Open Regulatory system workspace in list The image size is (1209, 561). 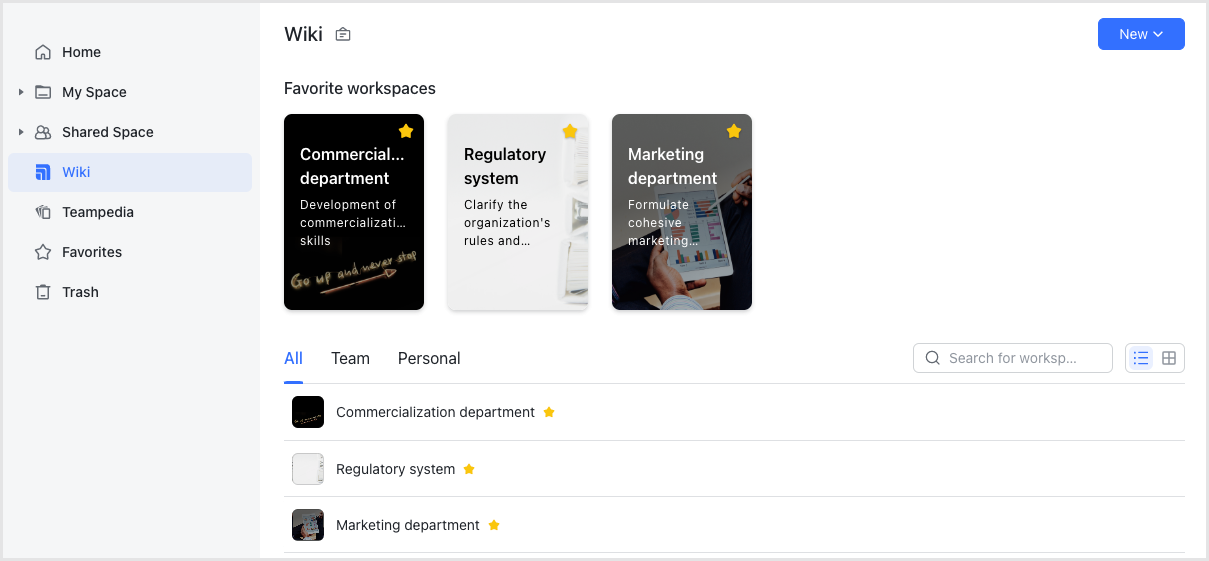click(x=395, y=469)
